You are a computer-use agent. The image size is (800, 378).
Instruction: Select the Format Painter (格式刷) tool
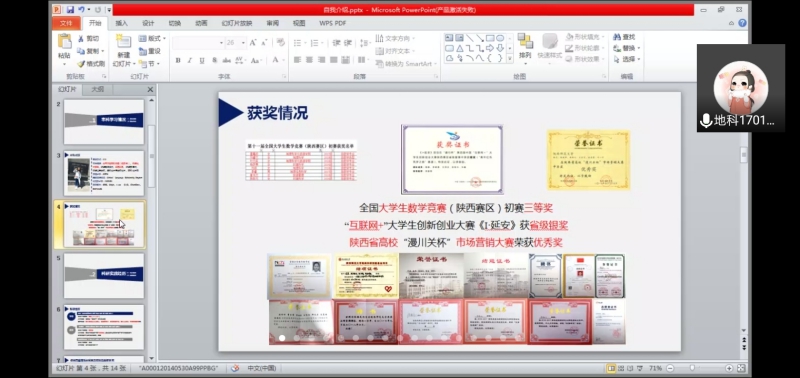91,64
